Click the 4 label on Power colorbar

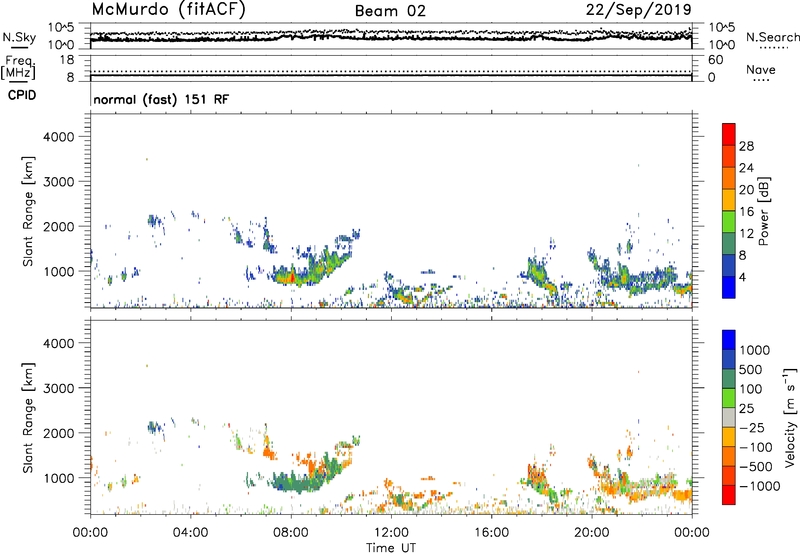(743, 277)
